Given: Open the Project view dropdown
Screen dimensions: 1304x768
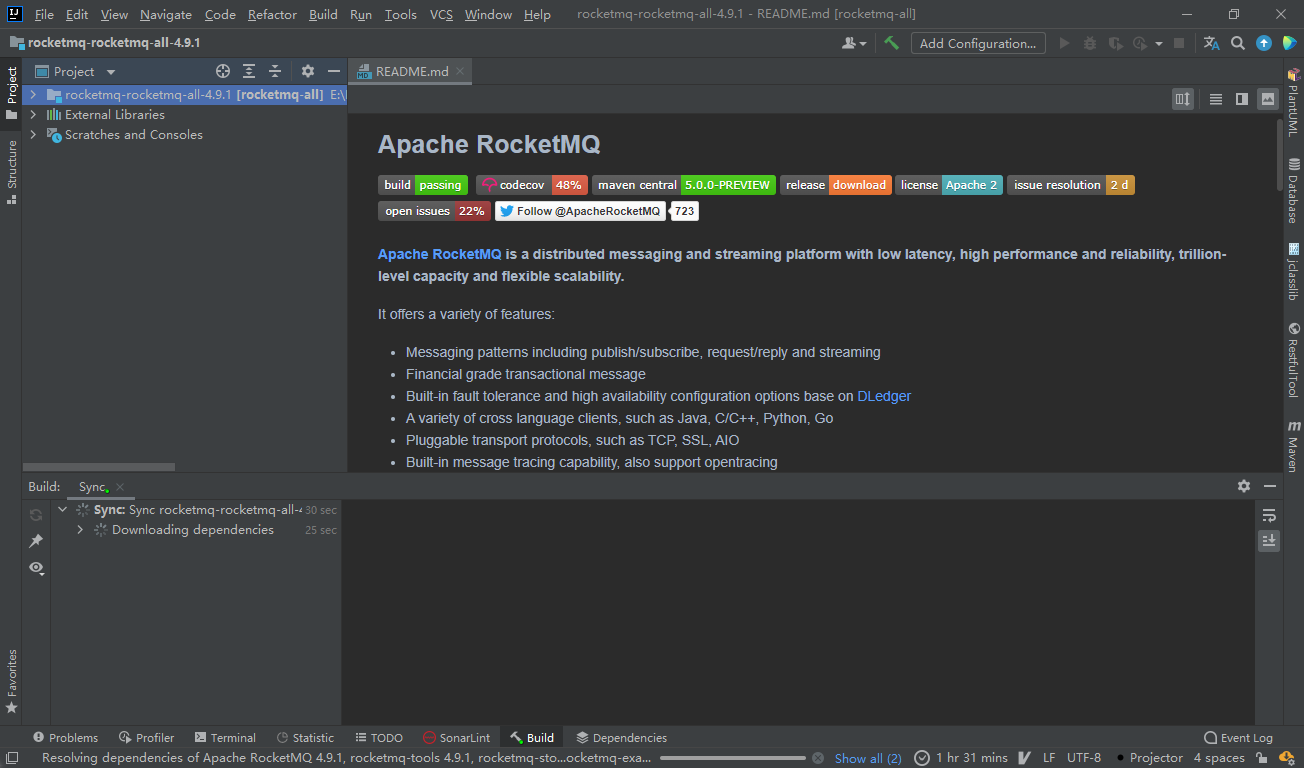Looking at the screenshot, I should pyautogui.click(x=111, y=72).
